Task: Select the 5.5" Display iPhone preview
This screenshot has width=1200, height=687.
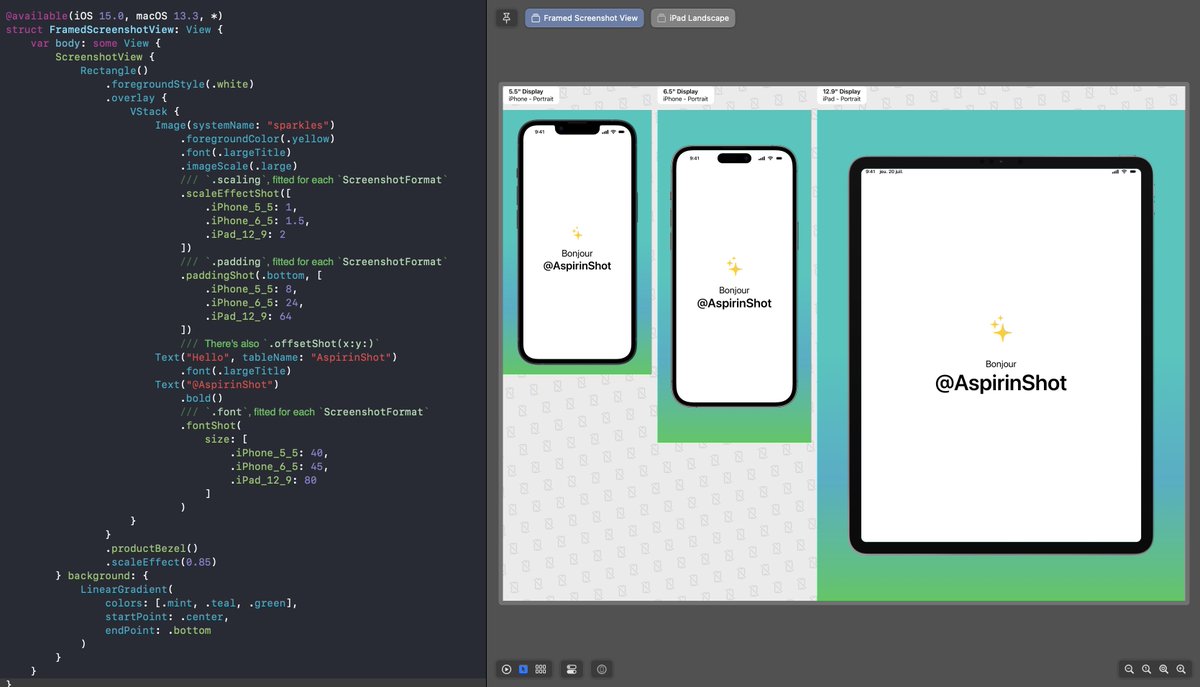Action: (x=577, y=241)
